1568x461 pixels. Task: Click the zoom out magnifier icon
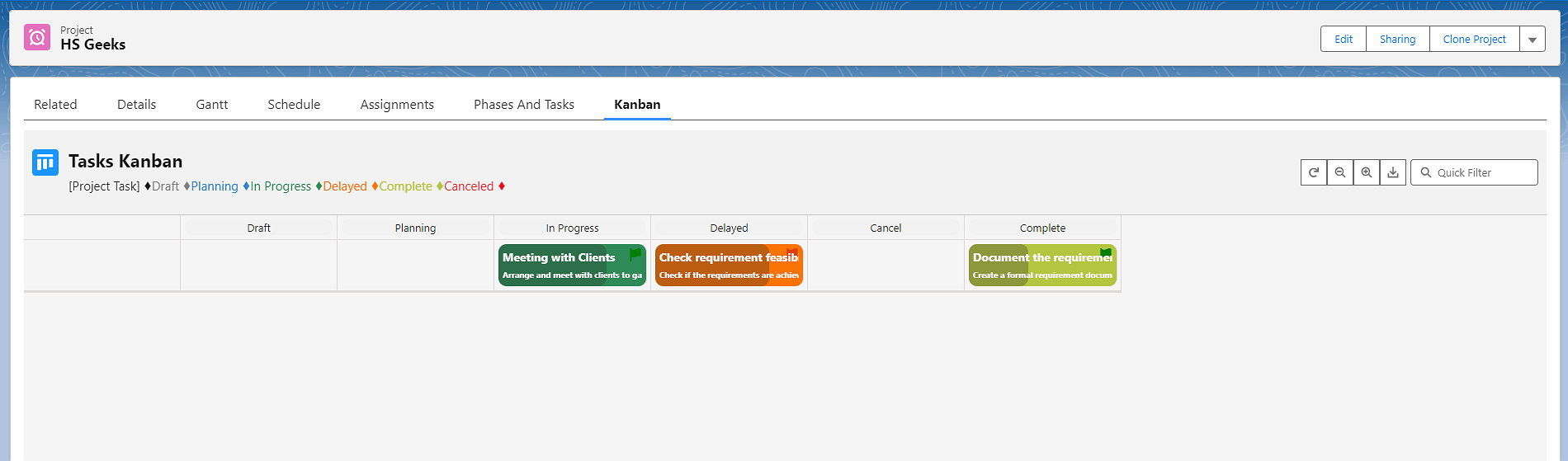[1339, 172]
